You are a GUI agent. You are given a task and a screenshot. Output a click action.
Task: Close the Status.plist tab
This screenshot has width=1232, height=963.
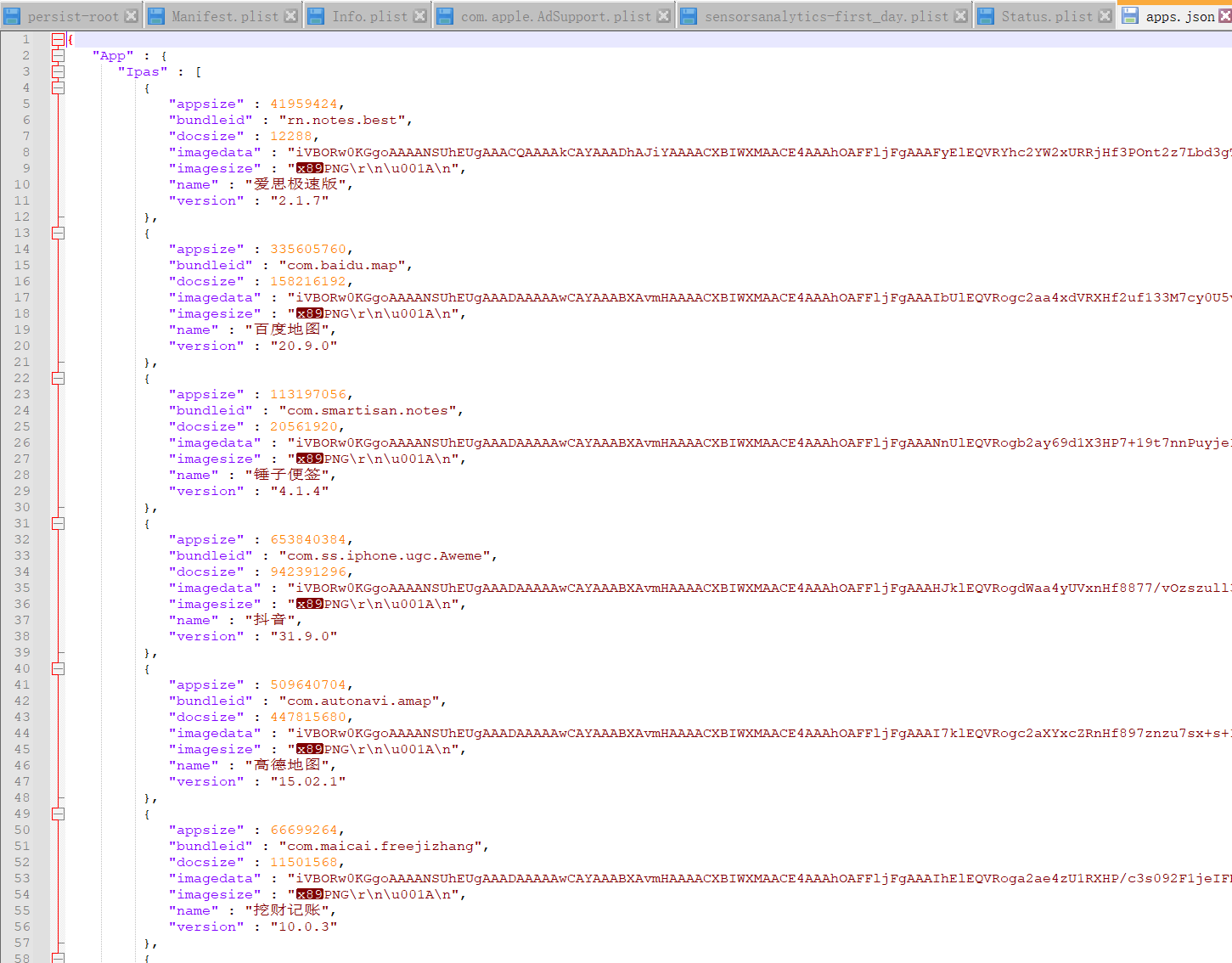point(1105,15)
